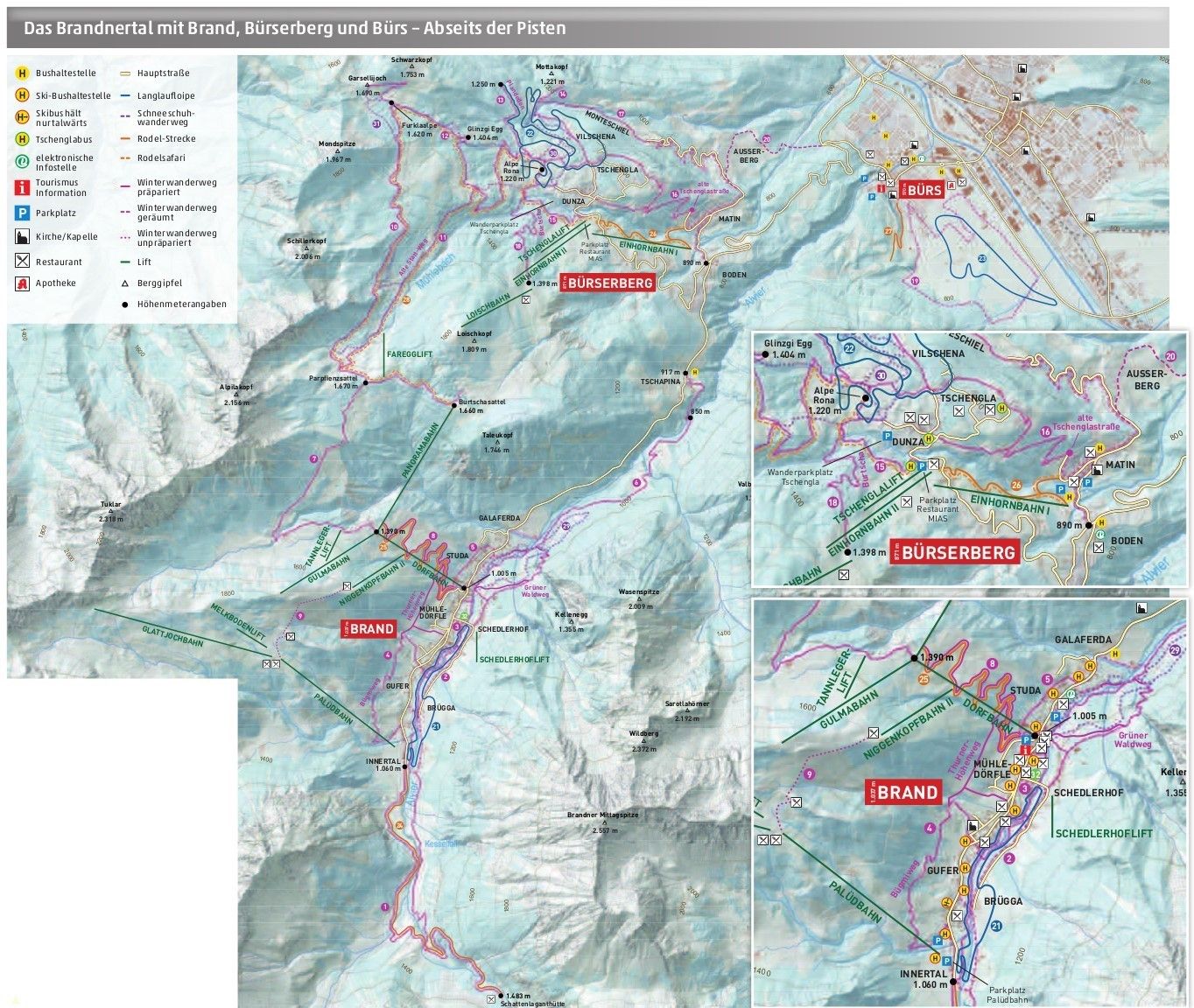This screenshot has width=1194, height=1008.
Task: Click the Apotheke icon in the legend
Action: coord(23,283)
